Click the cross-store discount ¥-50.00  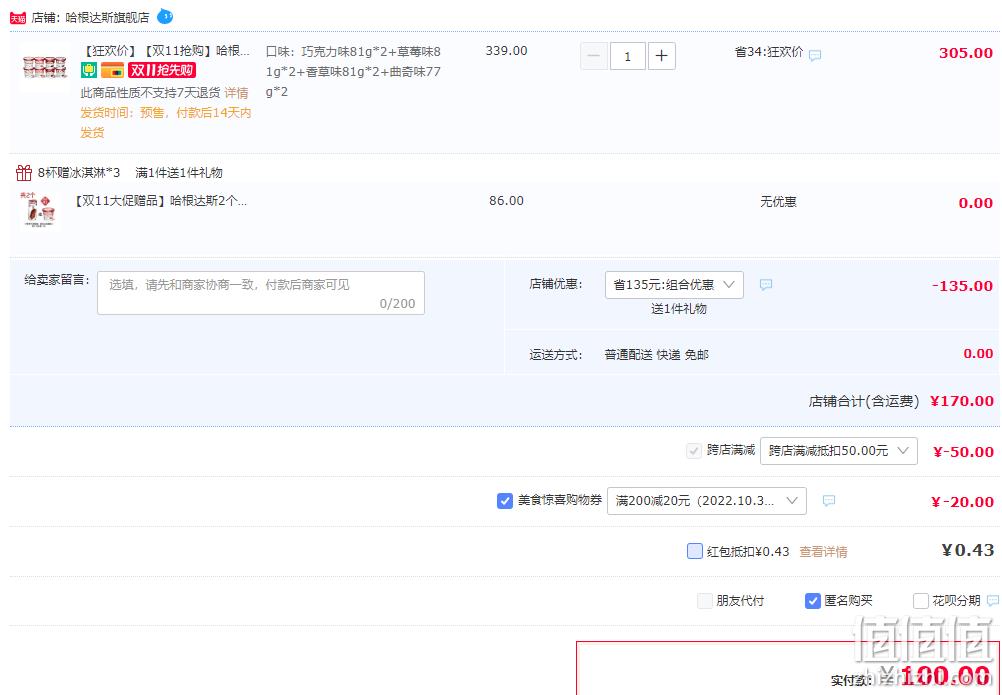[963, 452]
